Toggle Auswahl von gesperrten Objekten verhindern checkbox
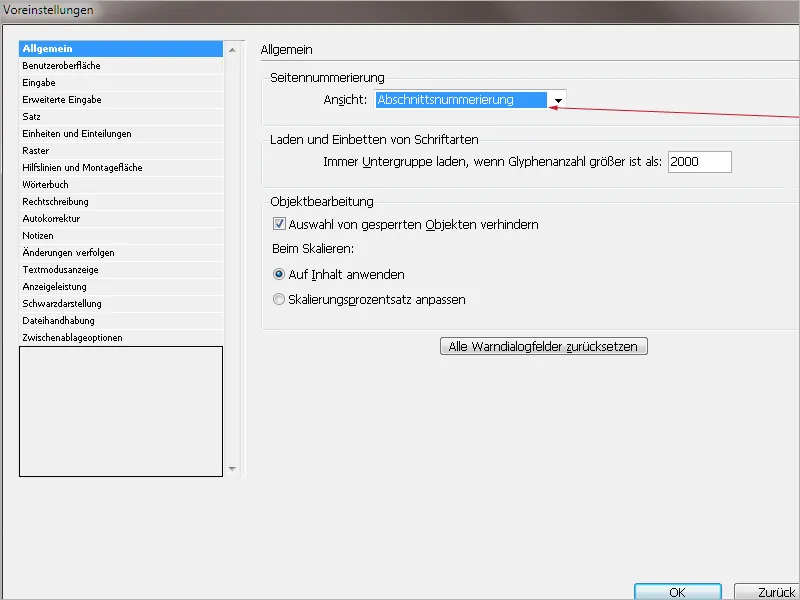800x600 pixels. 279,224
